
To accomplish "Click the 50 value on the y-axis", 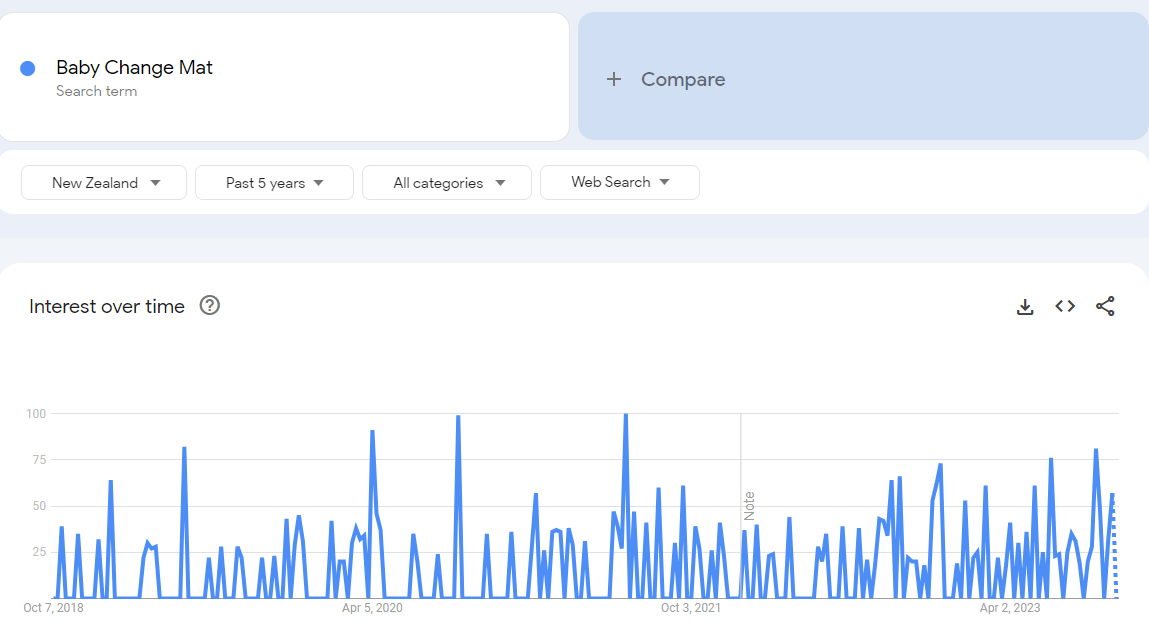I will [40, 506].
